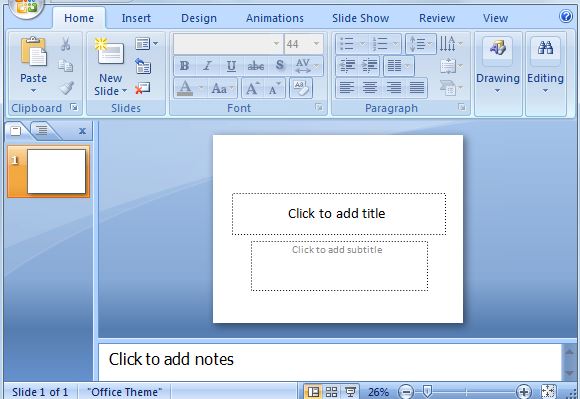The width and height of the screenshot is (580, 399).
Task: Toggle Bold formatting
Action: (x=185, y=66)
